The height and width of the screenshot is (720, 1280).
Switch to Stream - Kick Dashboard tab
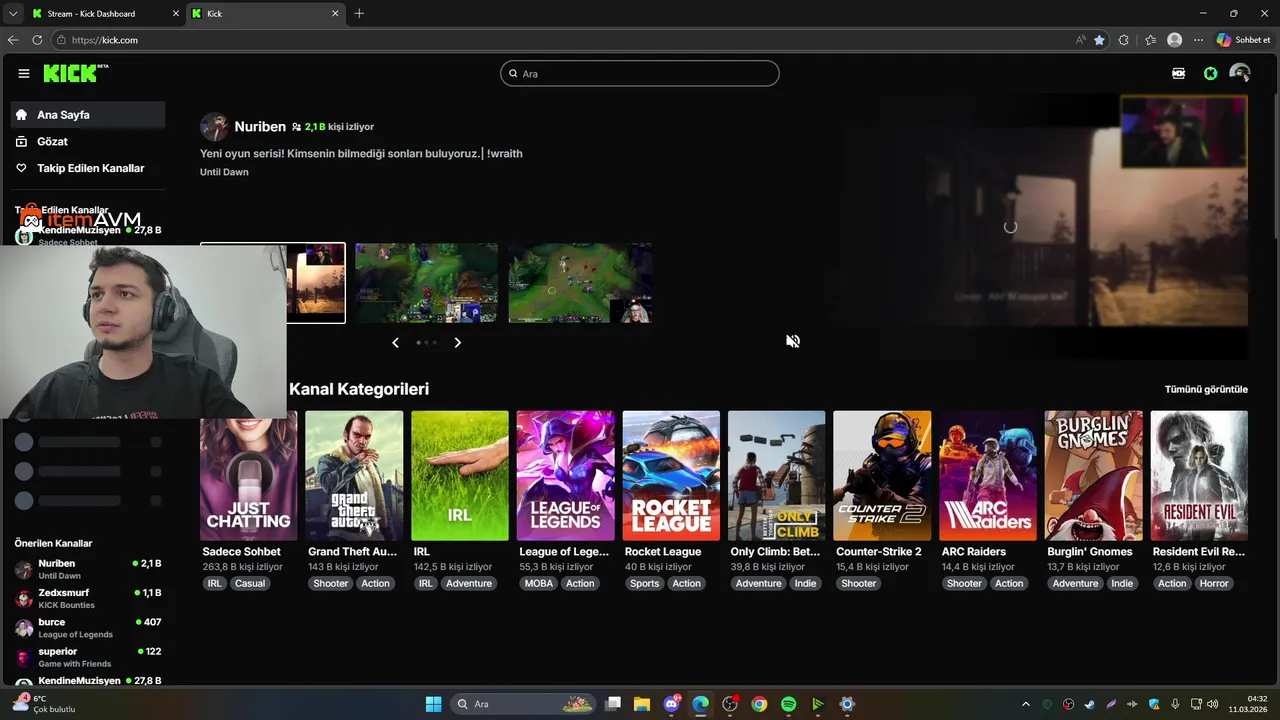click(x=104, y=14)
